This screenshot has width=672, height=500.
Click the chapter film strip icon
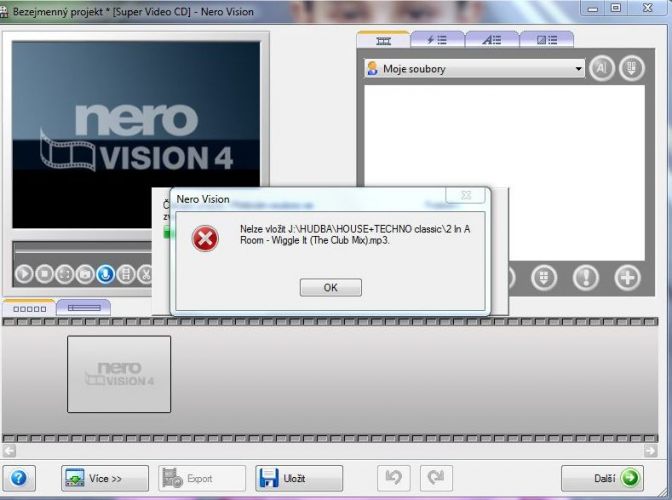tap(126, 274)
